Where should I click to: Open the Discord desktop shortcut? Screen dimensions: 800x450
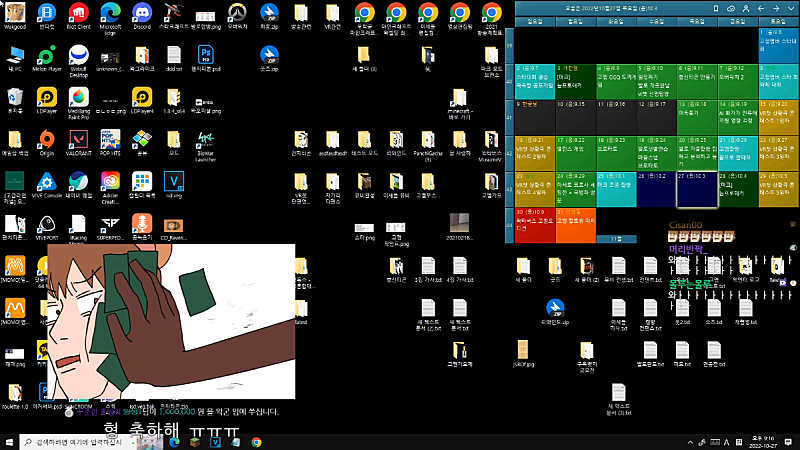pyautogui.click(x=142, y=16)
